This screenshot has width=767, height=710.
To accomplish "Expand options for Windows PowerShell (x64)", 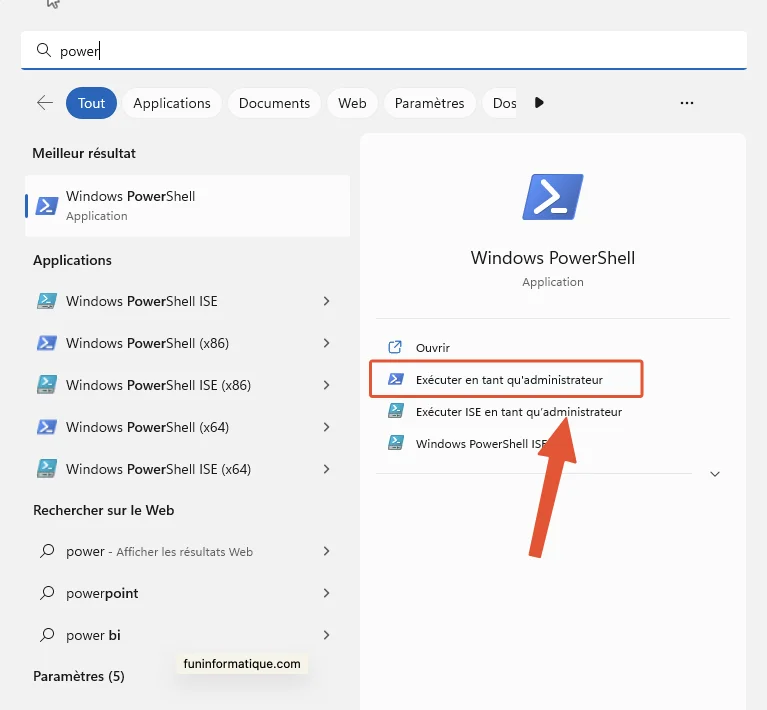I will tap(326, 427).
